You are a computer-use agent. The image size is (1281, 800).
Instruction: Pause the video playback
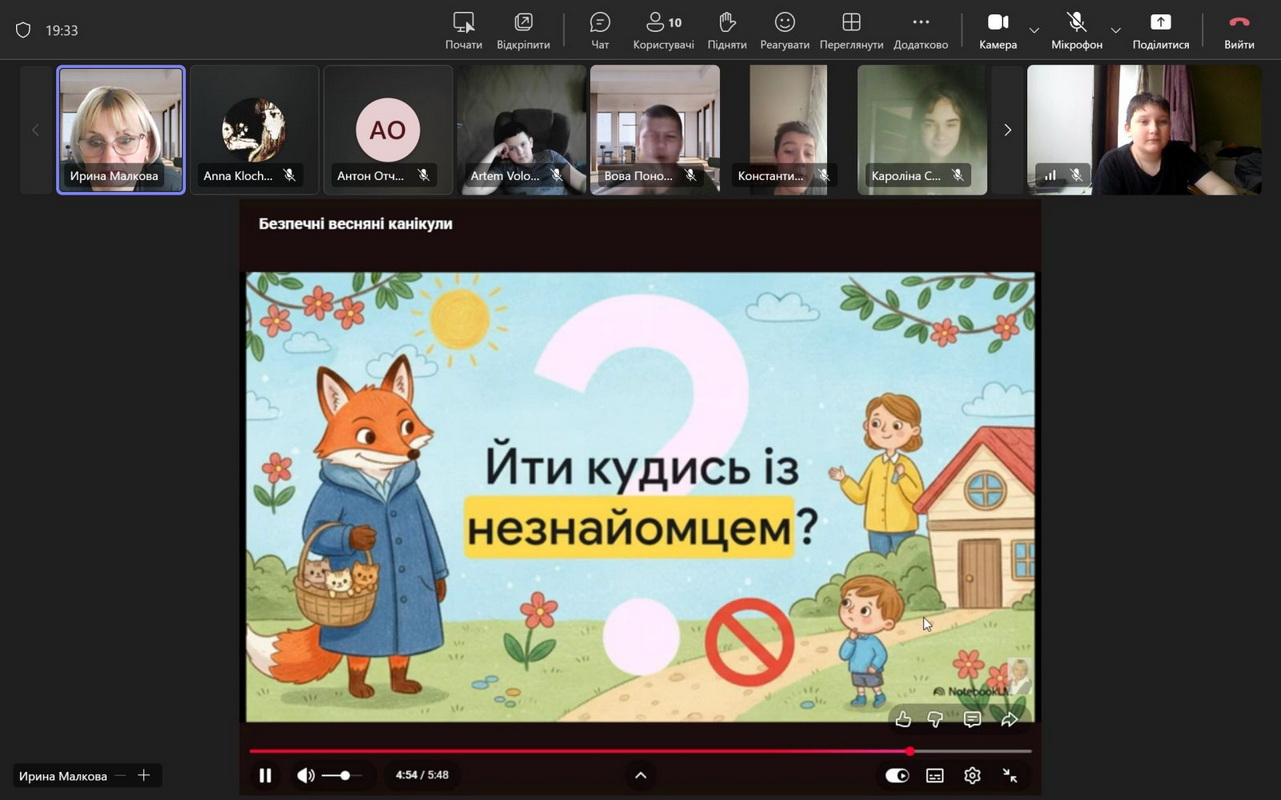pos(265,775)
